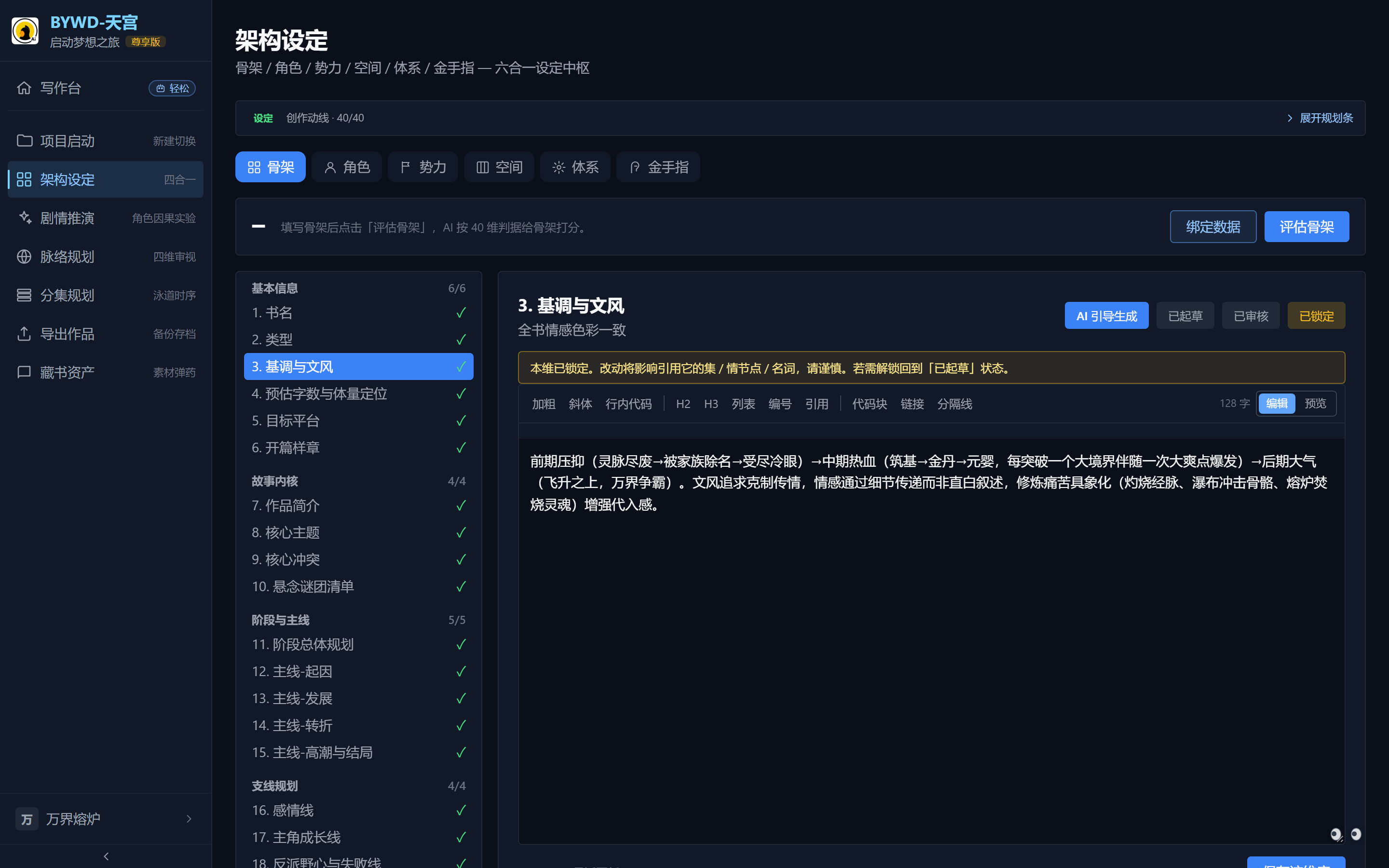Select 架构设定 grid icon in sidebar
Viewport: 1389px width, 868px height.
pyautogui.click(x=24, y=179)
